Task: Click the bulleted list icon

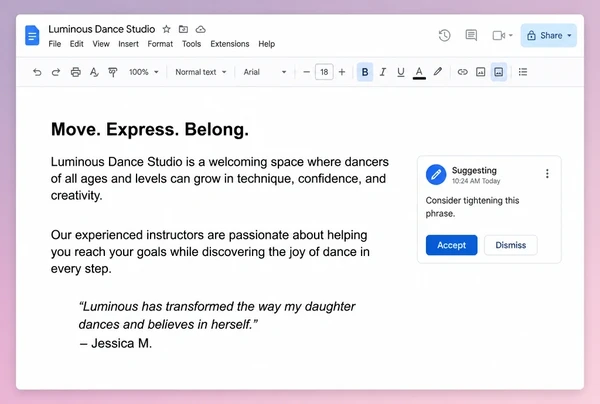Action: pos(523,72)
